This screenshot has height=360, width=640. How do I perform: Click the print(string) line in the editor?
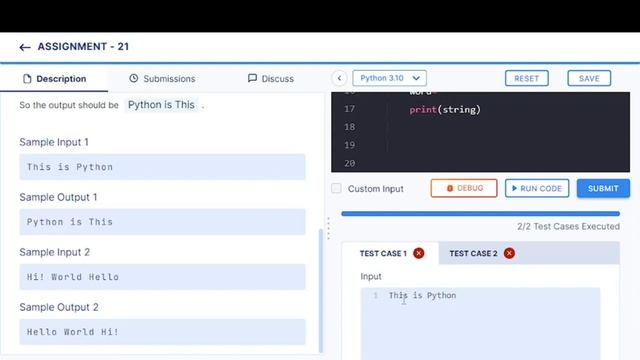point(445,109)
